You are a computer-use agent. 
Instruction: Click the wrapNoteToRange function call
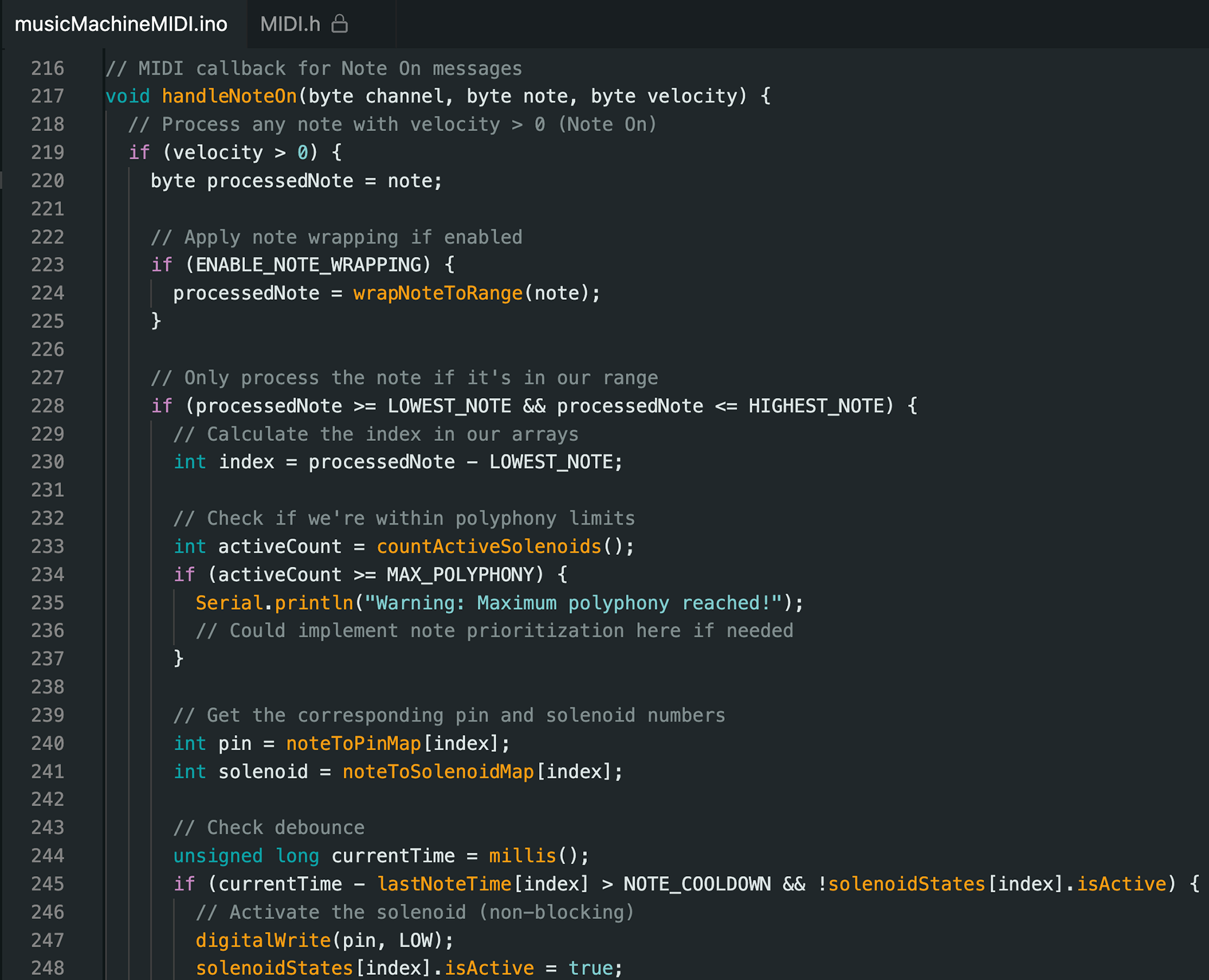point(438,293)
